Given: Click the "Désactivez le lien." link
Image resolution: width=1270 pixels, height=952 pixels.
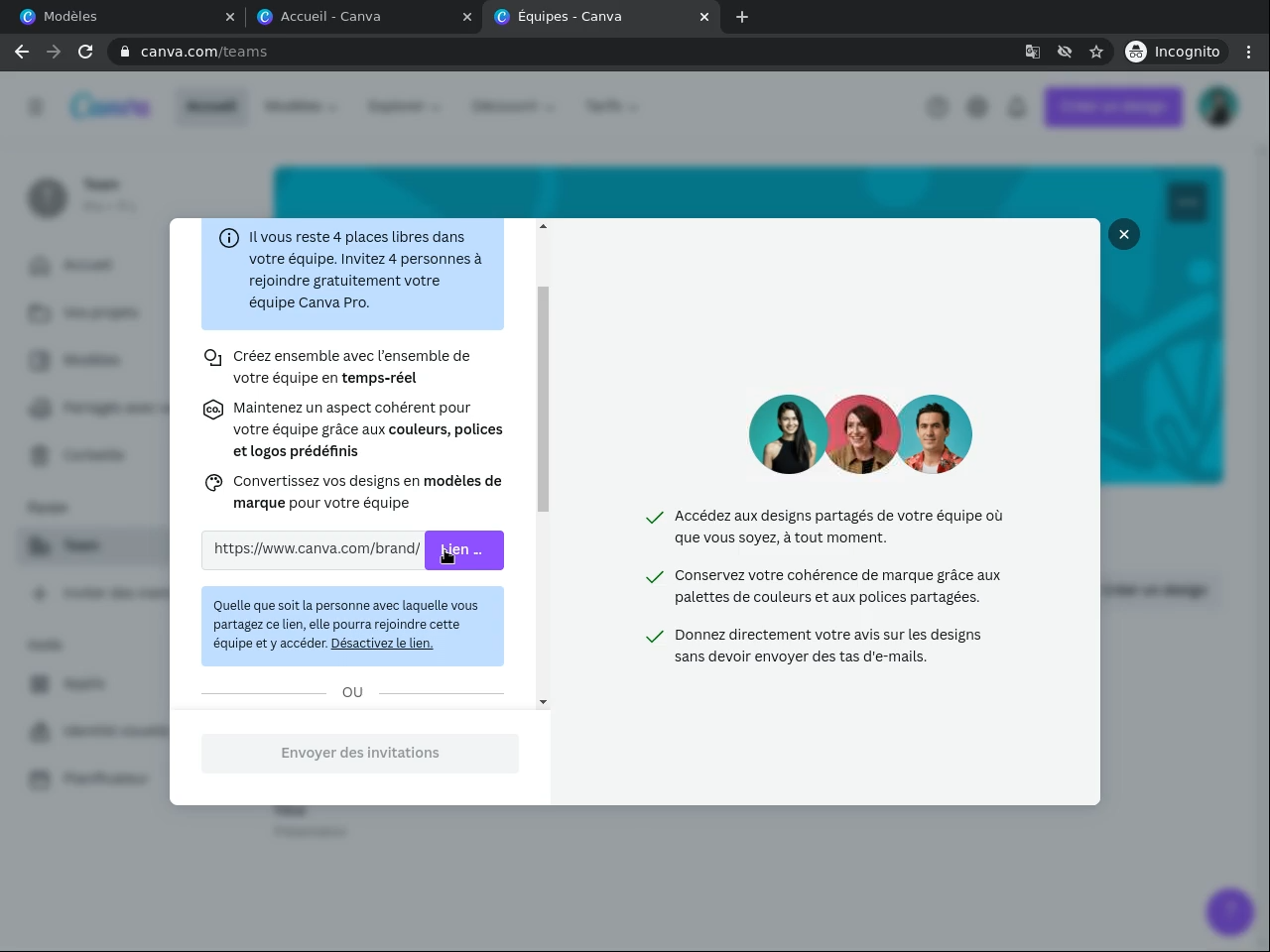Looking at the screenshot, I should click(382, 644).
